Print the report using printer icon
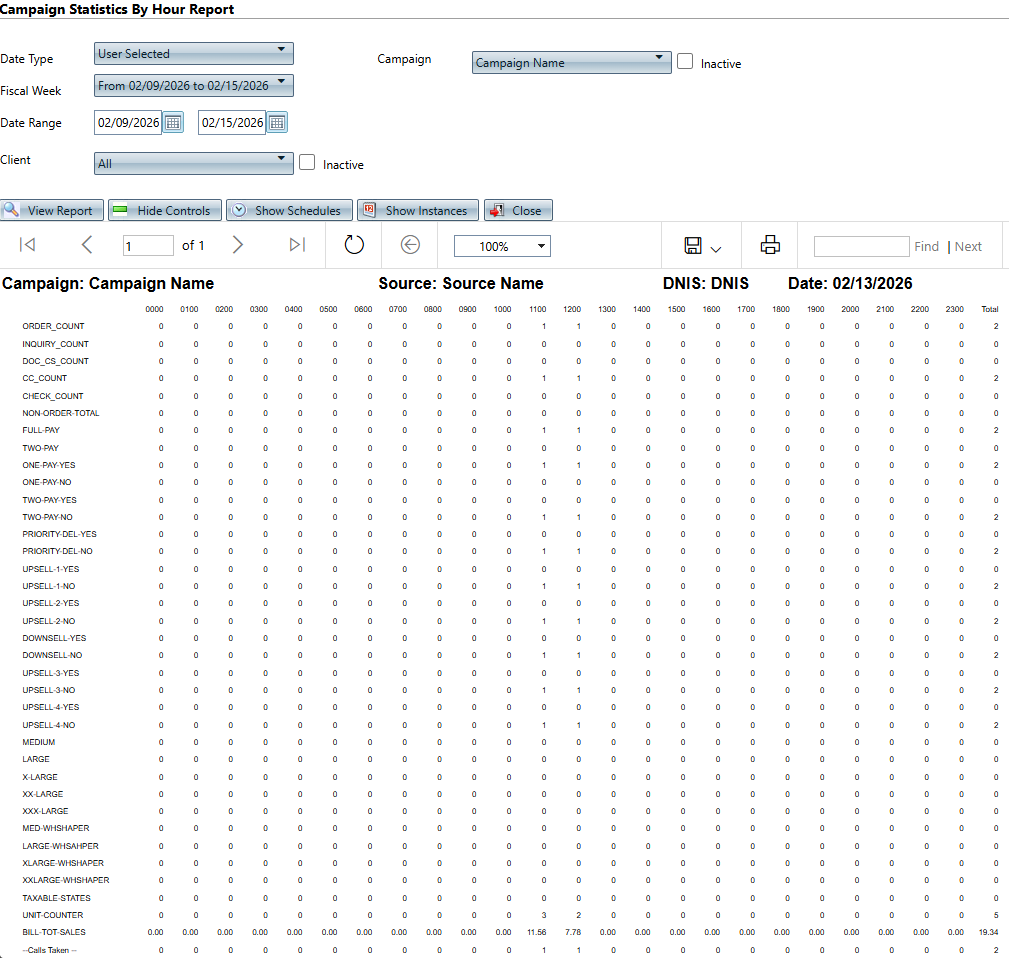The width and height of the screenshot is (1009, 958). pyautogui.click(x=769, y=245)
